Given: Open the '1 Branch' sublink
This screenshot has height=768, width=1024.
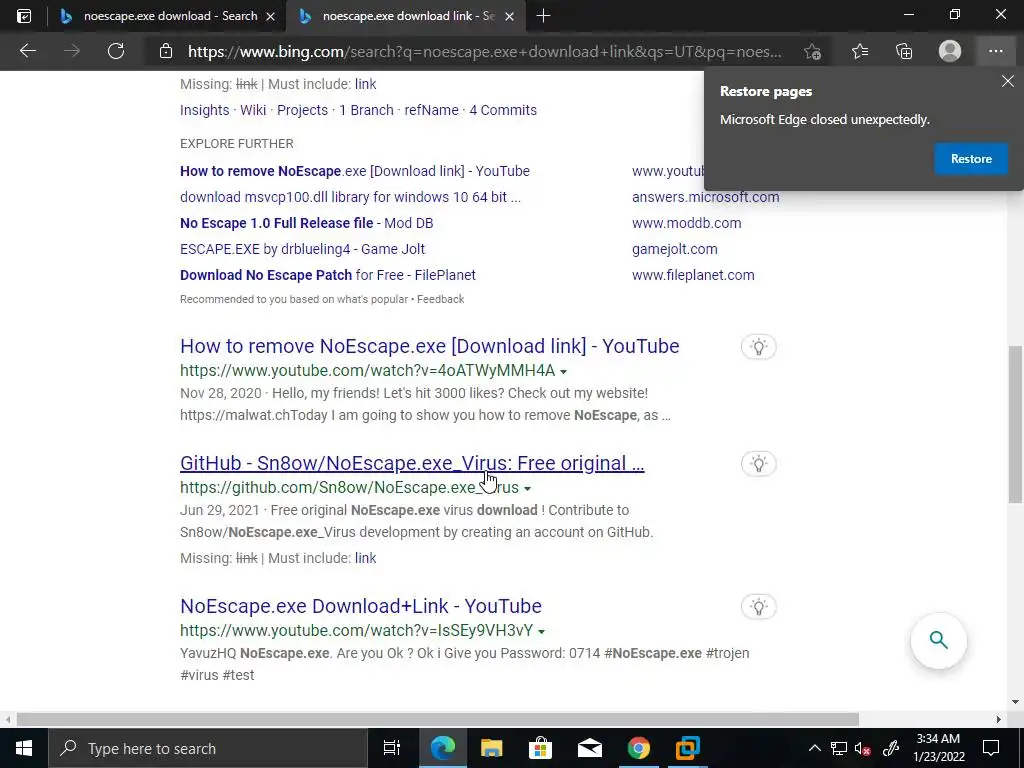Looking at the screenshot, I should click(x=366, y=110).
